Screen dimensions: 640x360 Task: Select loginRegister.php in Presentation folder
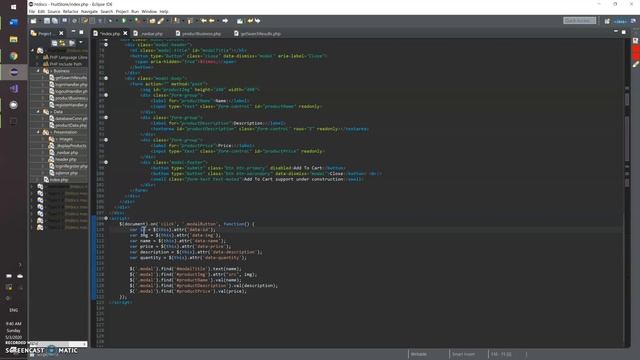click(x=68, y=166)
